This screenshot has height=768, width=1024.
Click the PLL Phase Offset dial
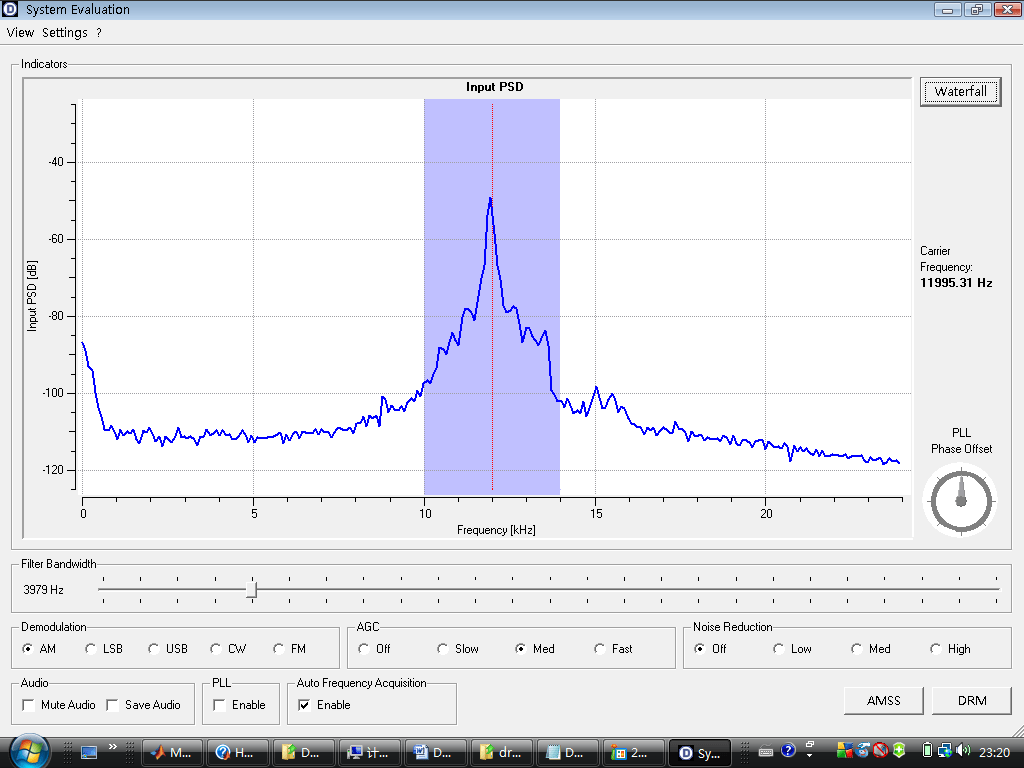960,501
